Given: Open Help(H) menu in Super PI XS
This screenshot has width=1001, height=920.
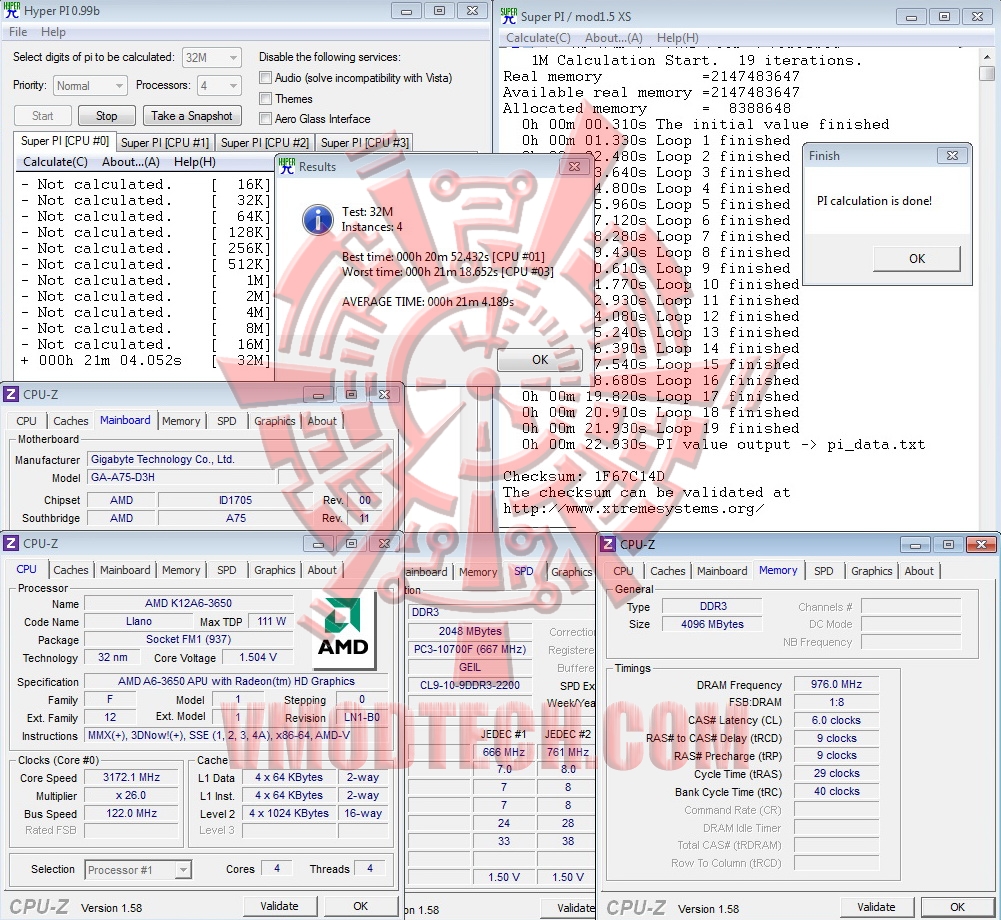Looking at the screenshot, I should point(677,38).
